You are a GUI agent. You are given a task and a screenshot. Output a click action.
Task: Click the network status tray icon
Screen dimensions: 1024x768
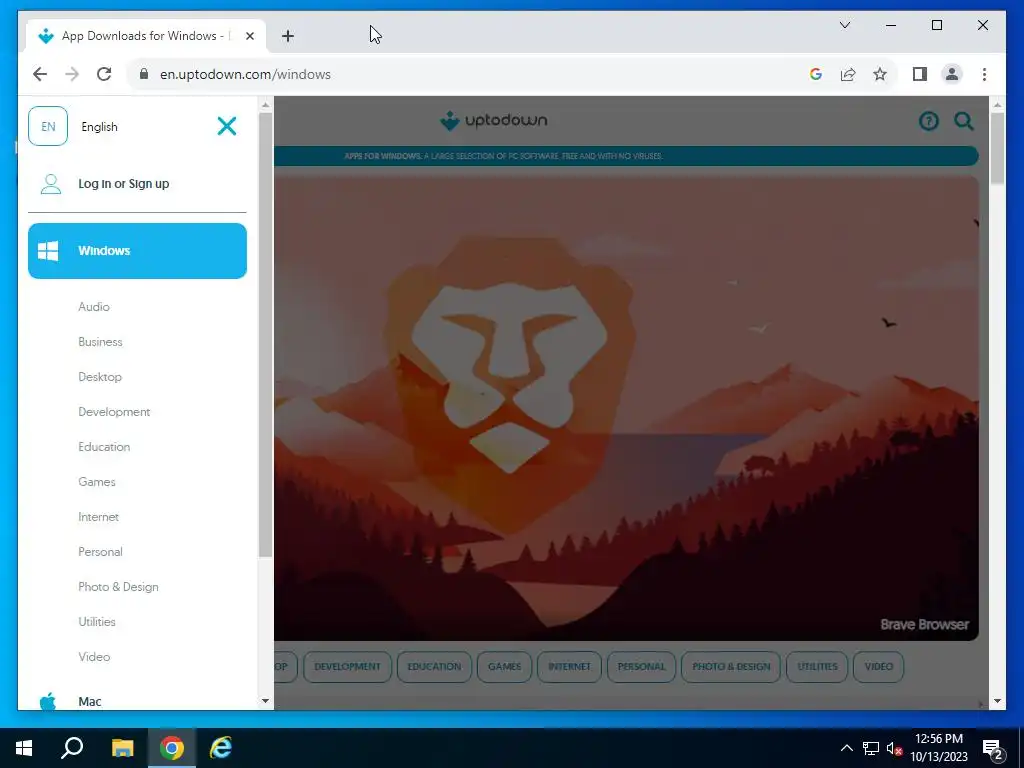[871, 748]
